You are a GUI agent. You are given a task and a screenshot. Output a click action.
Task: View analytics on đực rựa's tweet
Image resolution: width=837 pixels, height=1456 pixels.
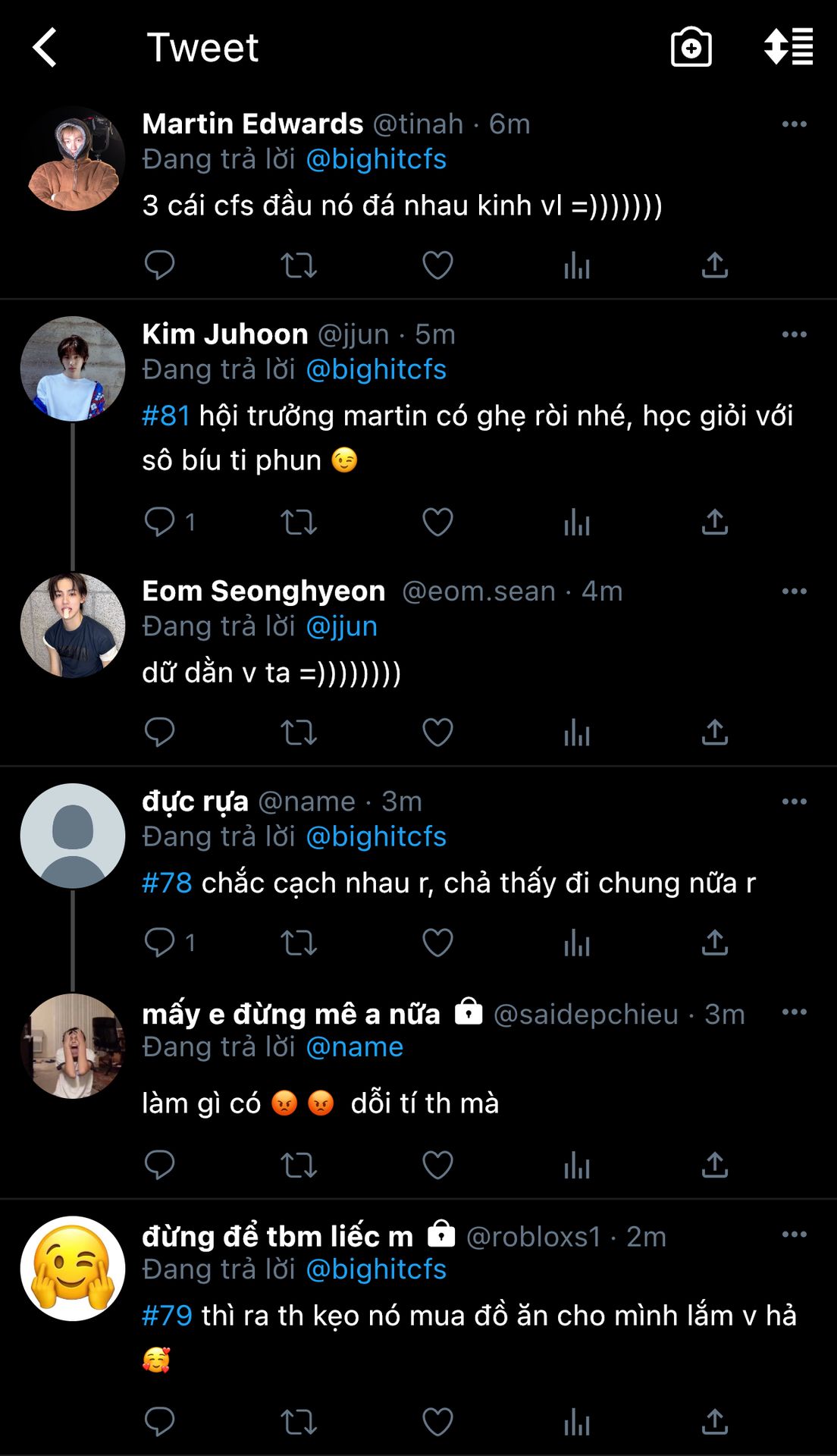577,943
